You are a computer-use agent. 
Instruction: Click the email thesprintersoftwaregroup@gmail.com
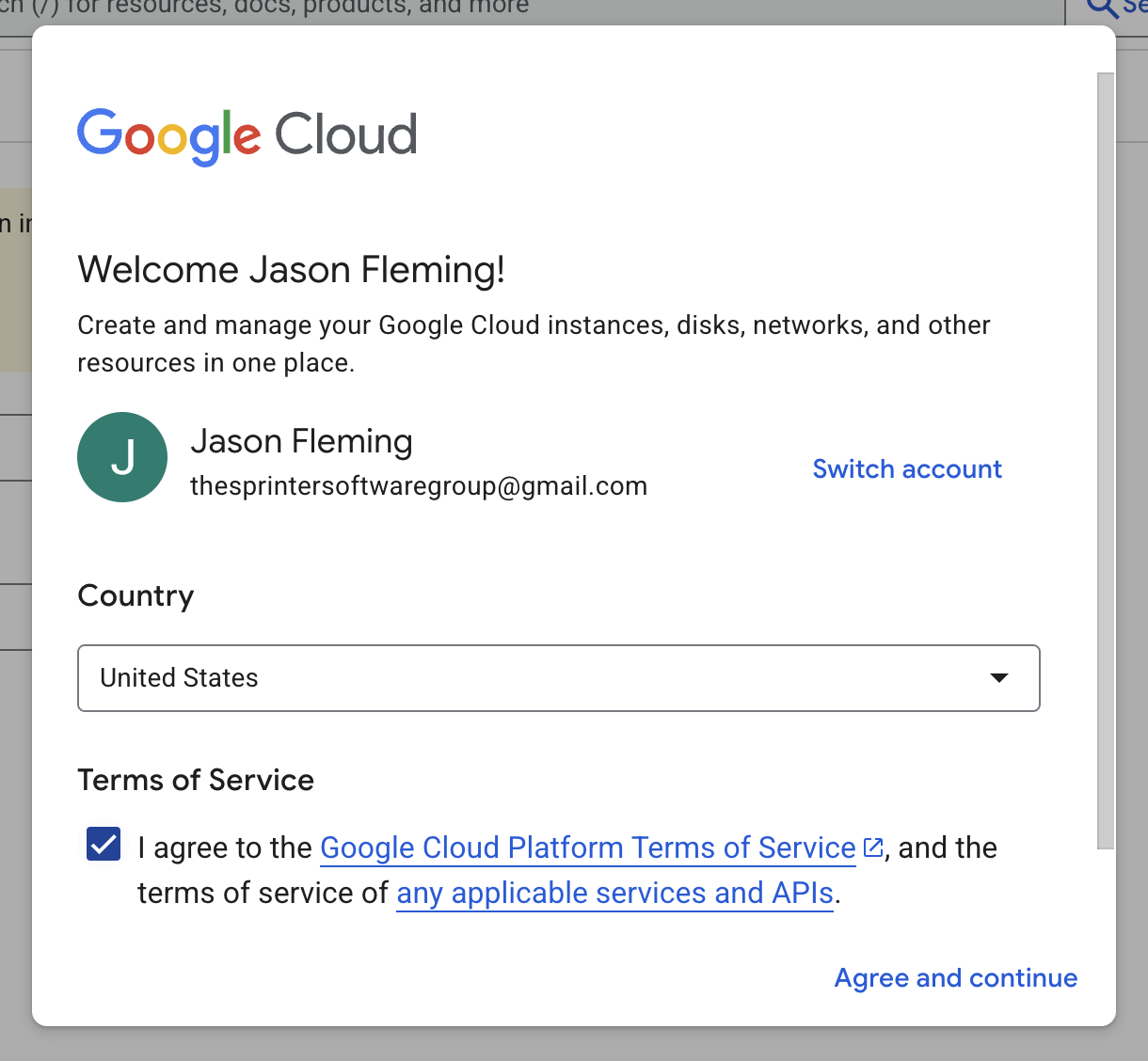(x=419, y=485)
